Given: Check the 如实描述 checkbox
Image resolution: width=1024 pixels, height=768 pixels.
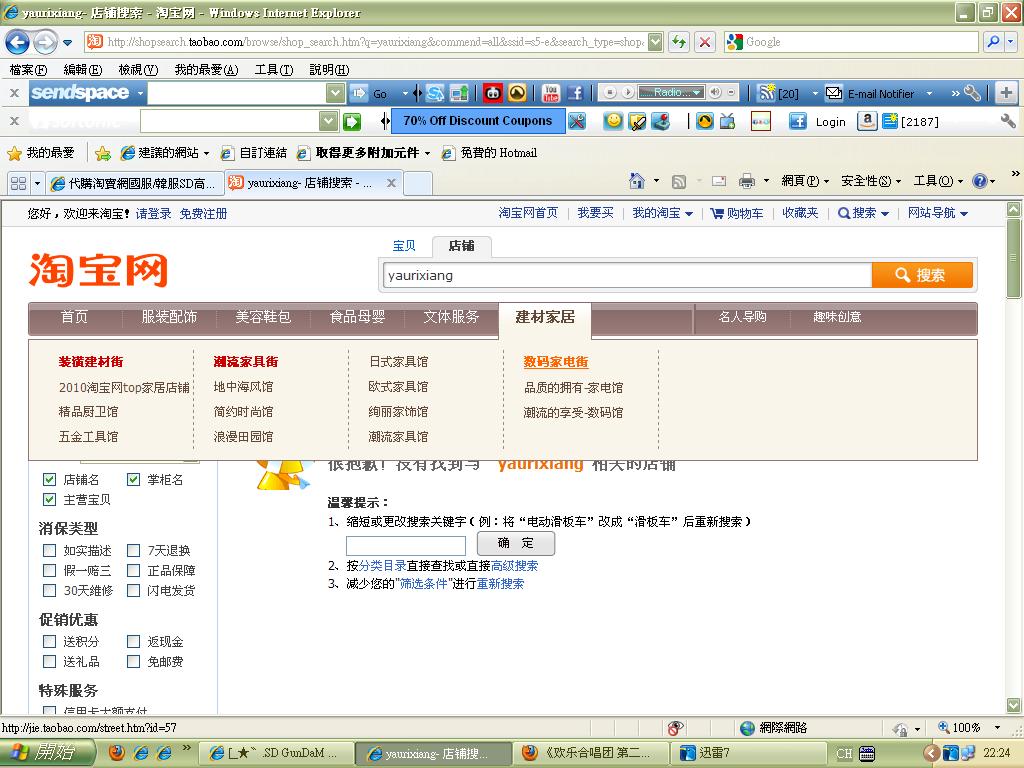Looking at the screenshot, I should click(x=49, y=551).
